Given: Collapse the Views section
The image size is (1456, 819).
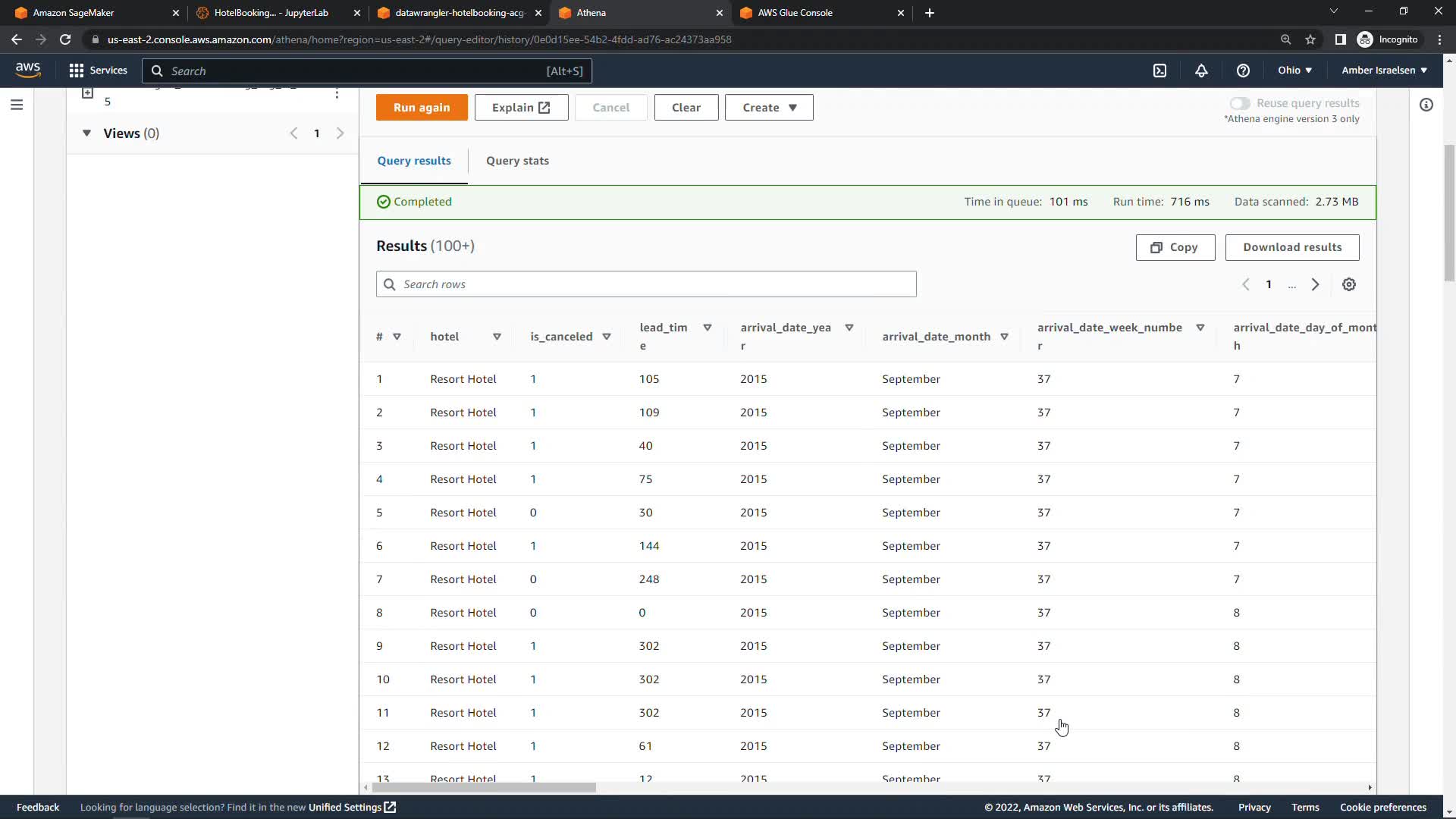Looking at the screenshot, I should click(x=86, y=133).
